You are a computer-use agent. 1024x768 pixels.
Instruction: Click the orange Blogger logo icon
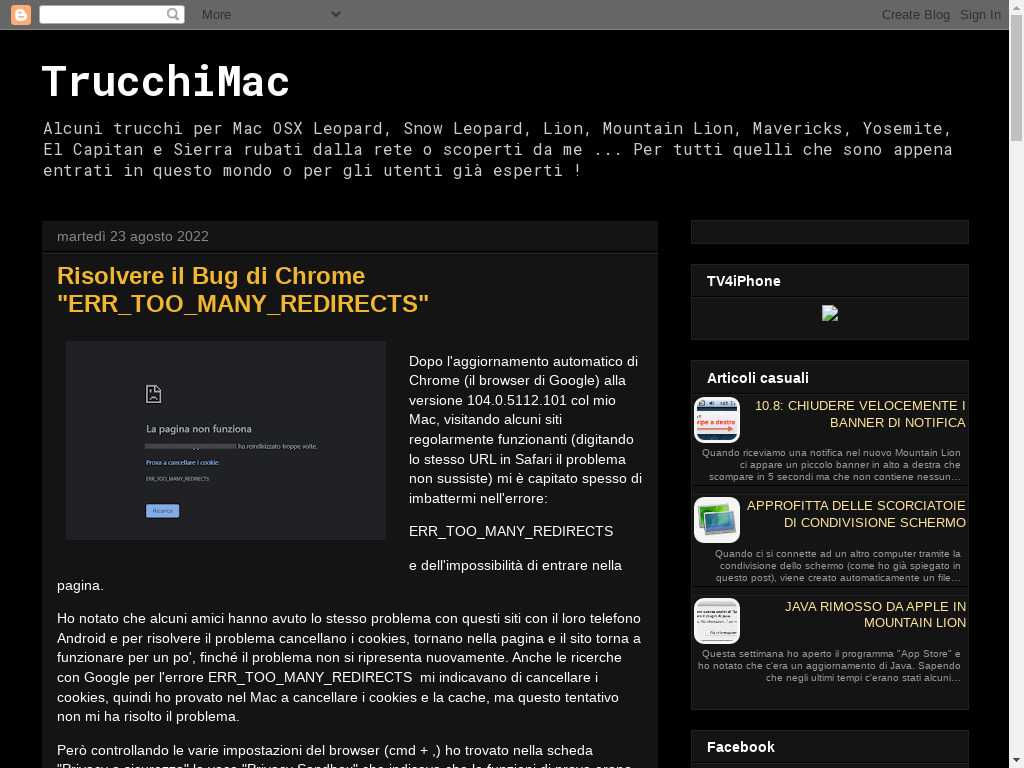pyautogui.click(x=21, y=14)
